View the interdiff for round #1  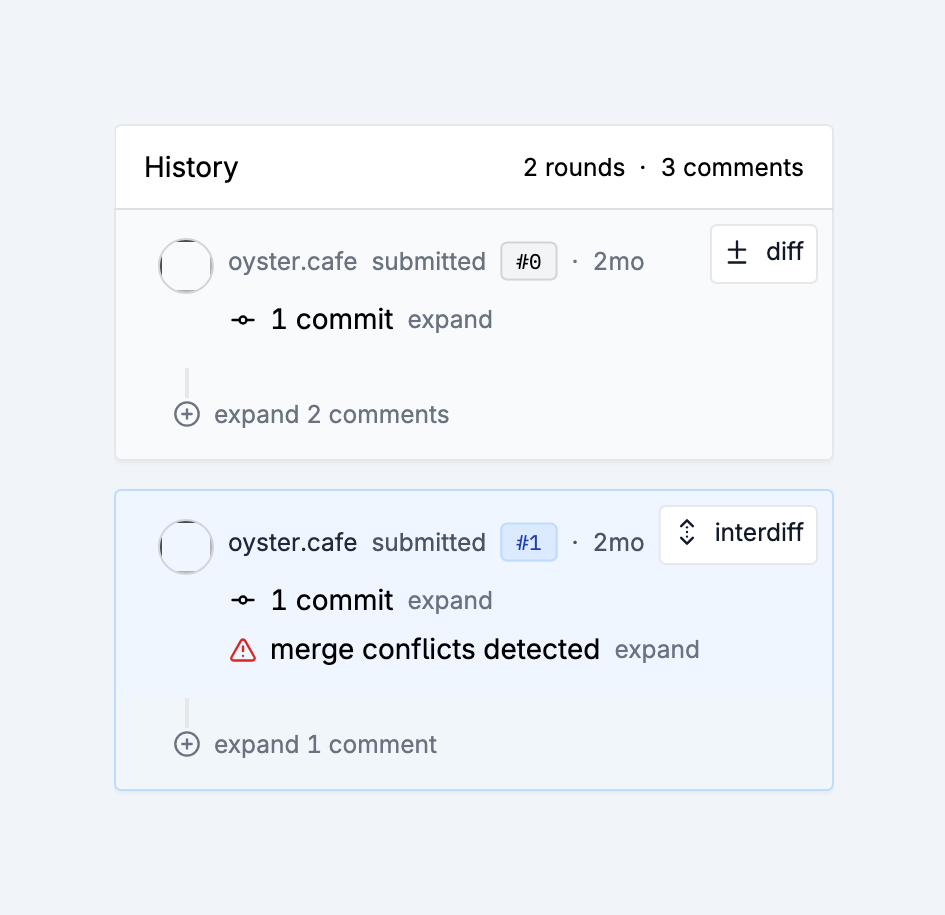pyautogui.click(x=738, y=534)
